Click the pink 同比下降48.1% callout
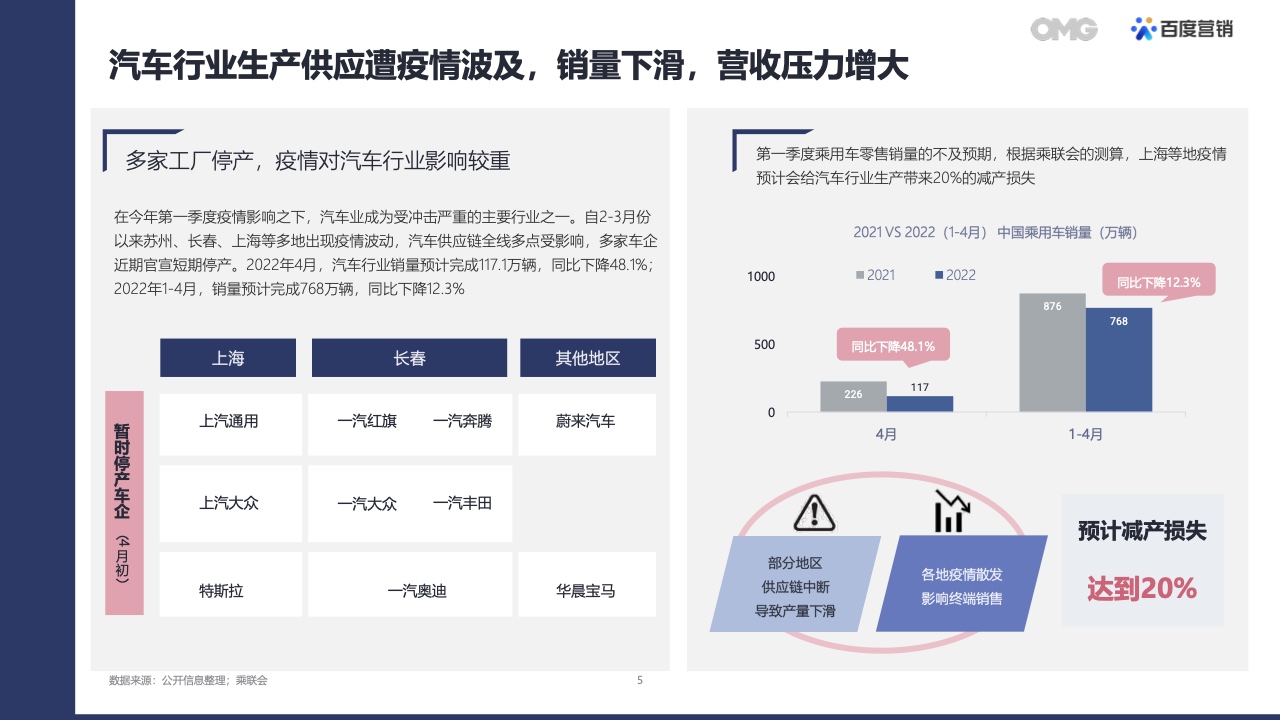The width and height of the screenshot is (1280, 720). click(x=892, y=346)
